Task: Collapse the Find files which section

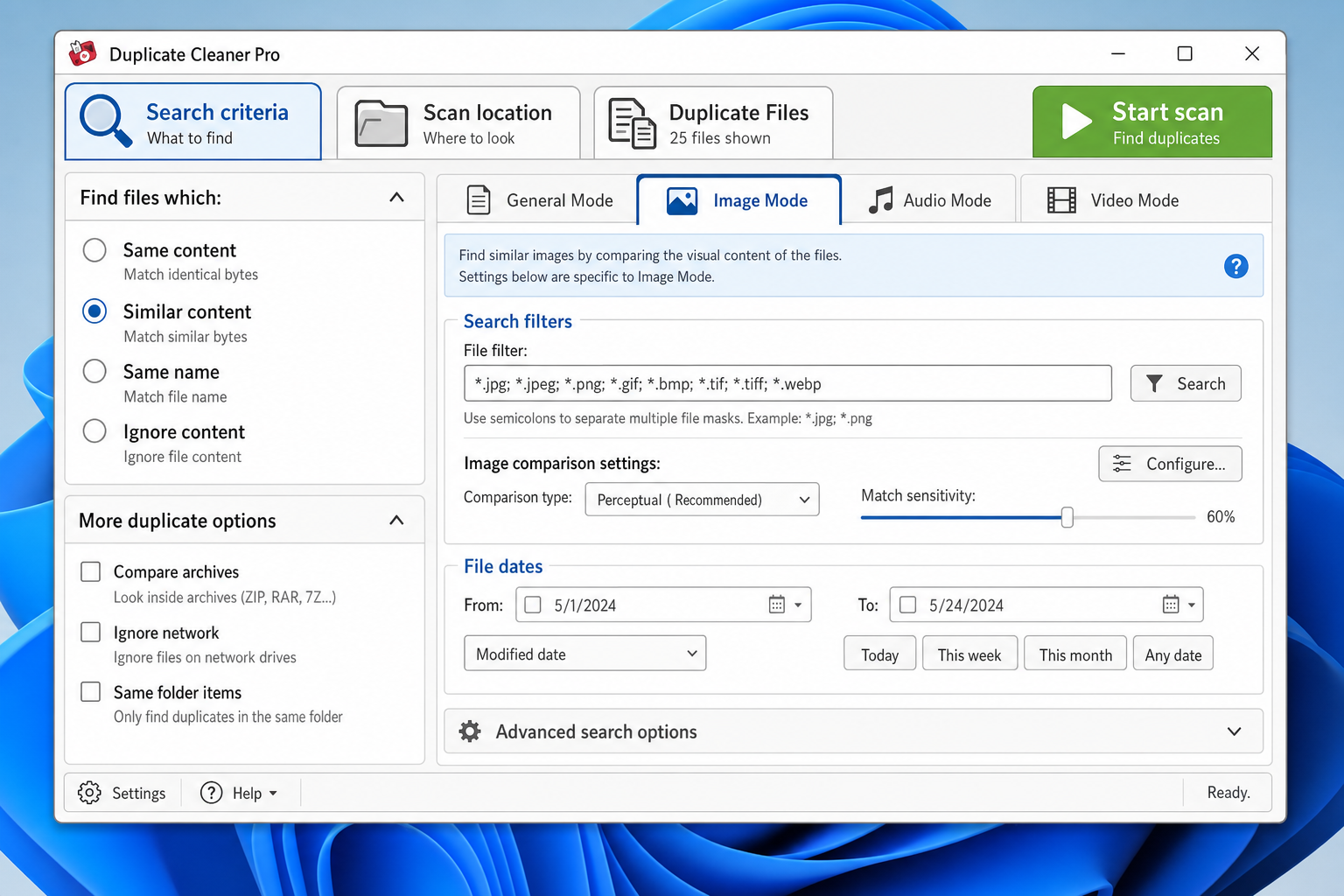Action: pyautogui.click(x=396, y=198)
